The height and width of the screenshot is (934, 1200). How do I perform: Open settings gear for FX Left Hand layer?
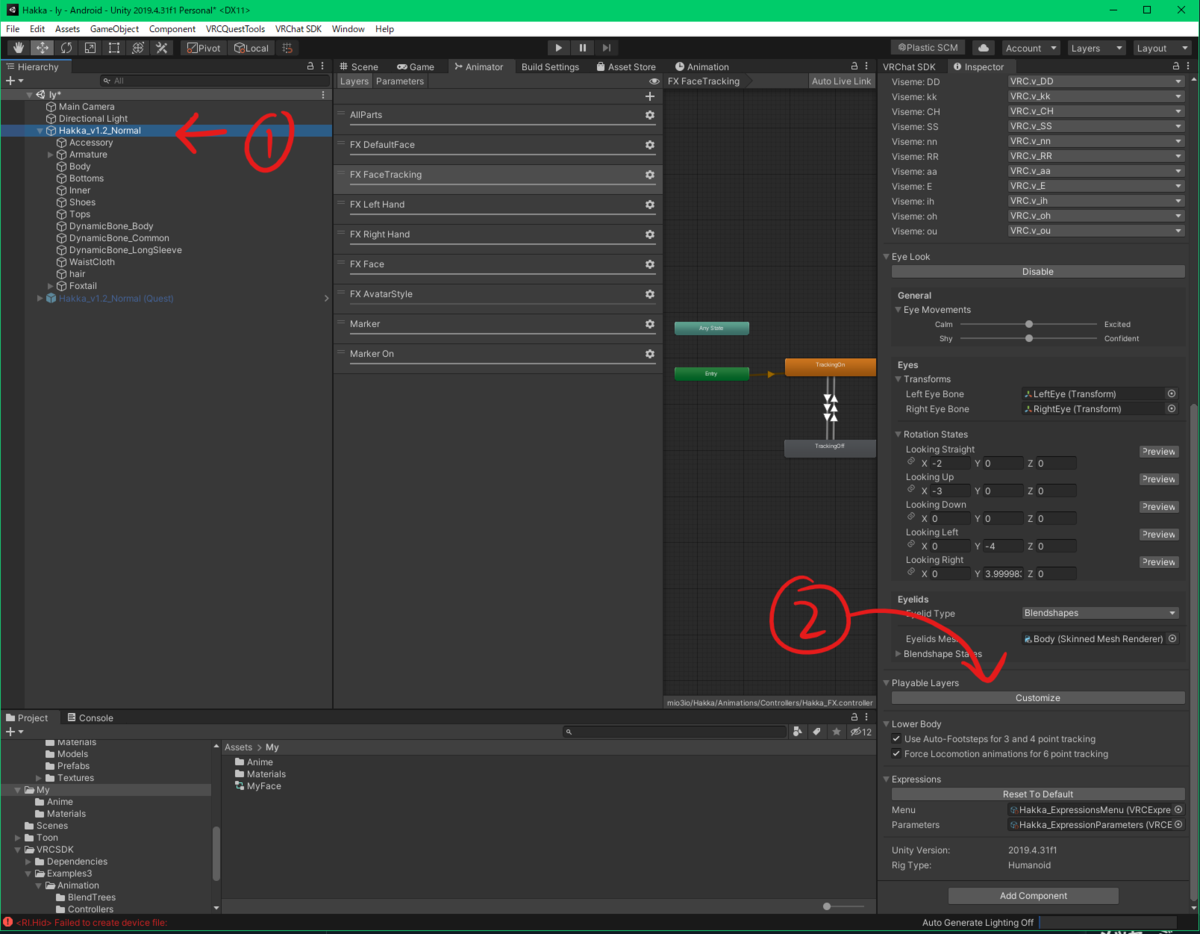pos(650,205)
